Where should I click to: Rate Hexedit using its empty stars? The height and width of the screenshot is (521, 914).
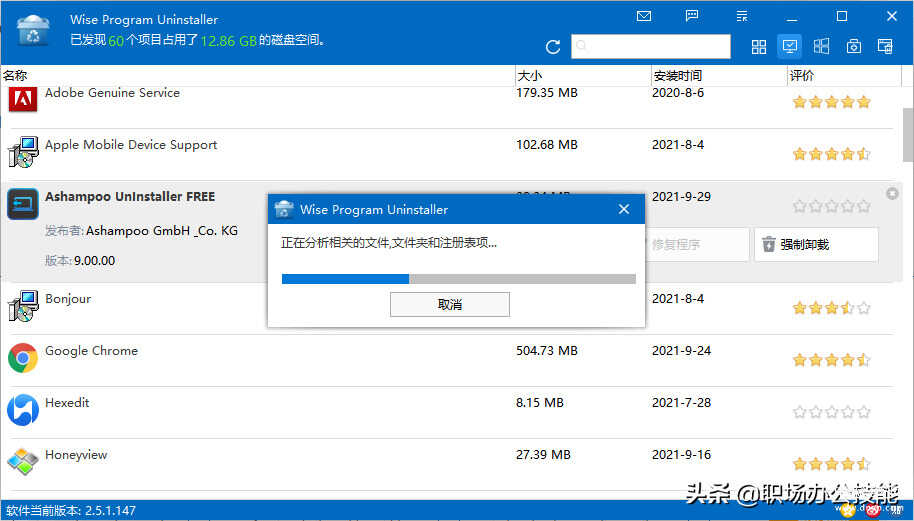[x=831, y=412]
